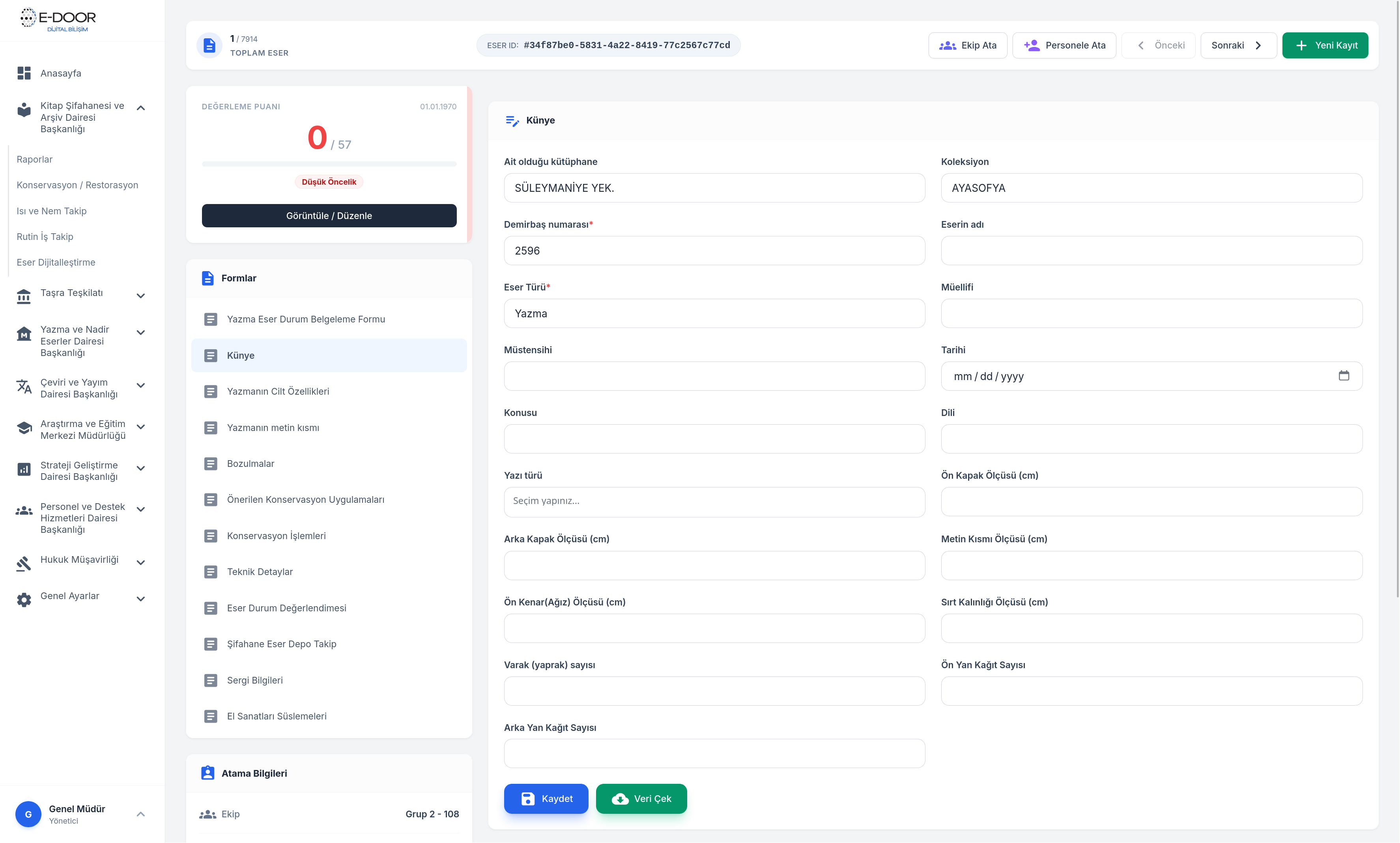This screenshot has height=843, width=1400.
Task: Expand Araştırma ve Eğitim Merkezi chevron
Action: tap(141, 427)
